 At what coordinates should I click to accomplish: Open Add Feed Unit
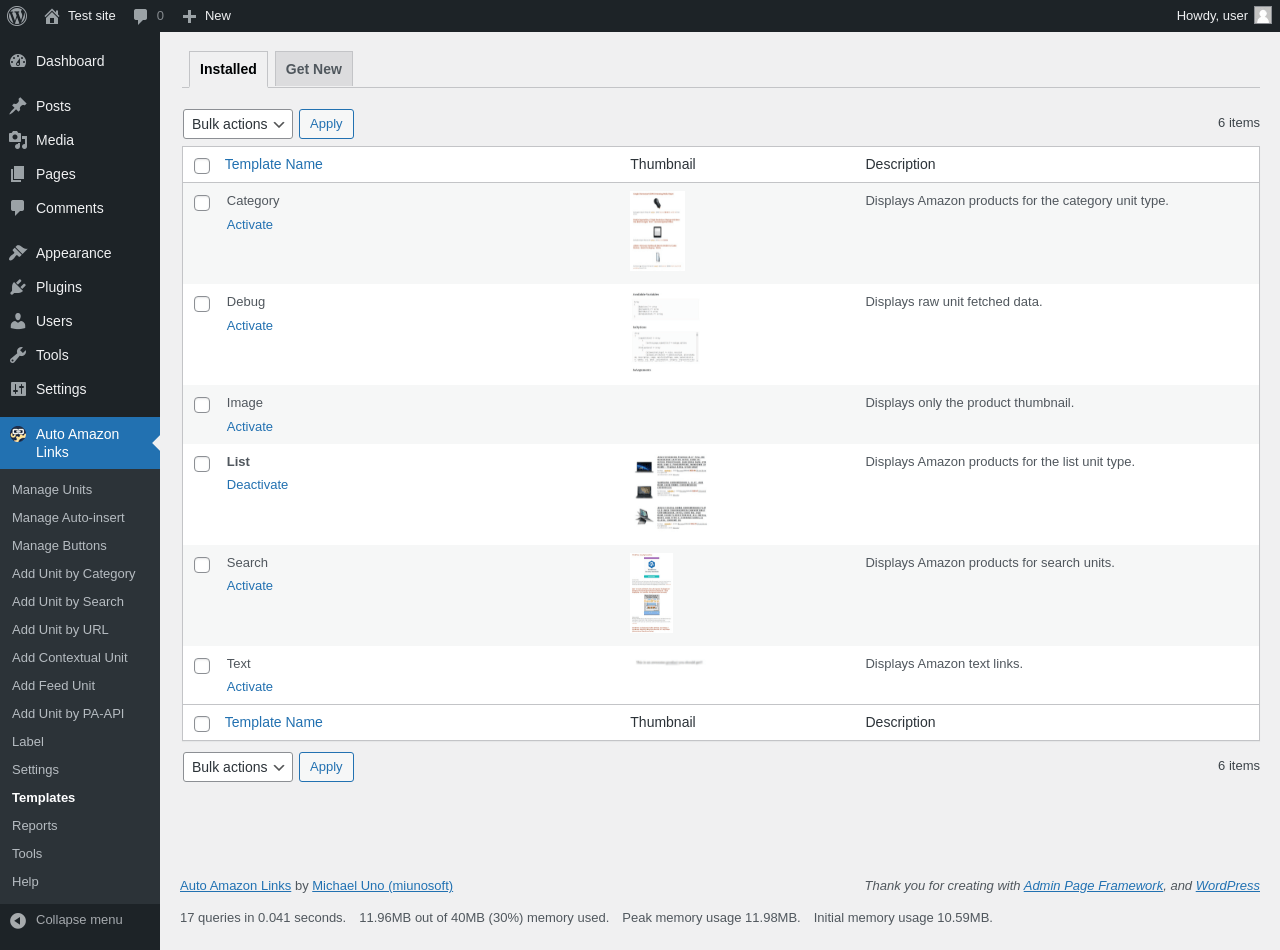(53, 686)
